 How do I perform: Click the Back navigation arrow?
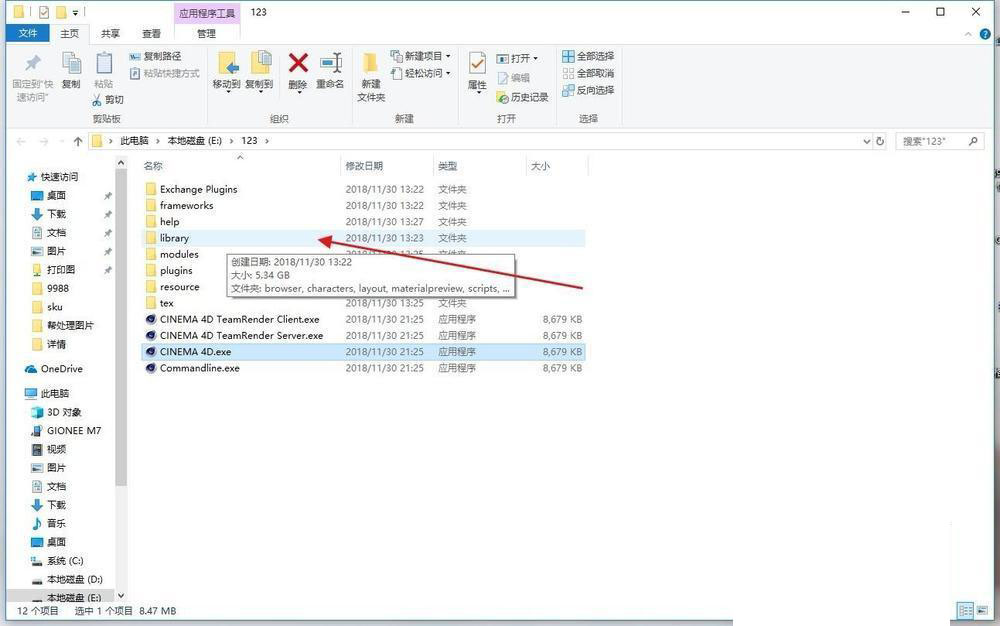(21, 141)
